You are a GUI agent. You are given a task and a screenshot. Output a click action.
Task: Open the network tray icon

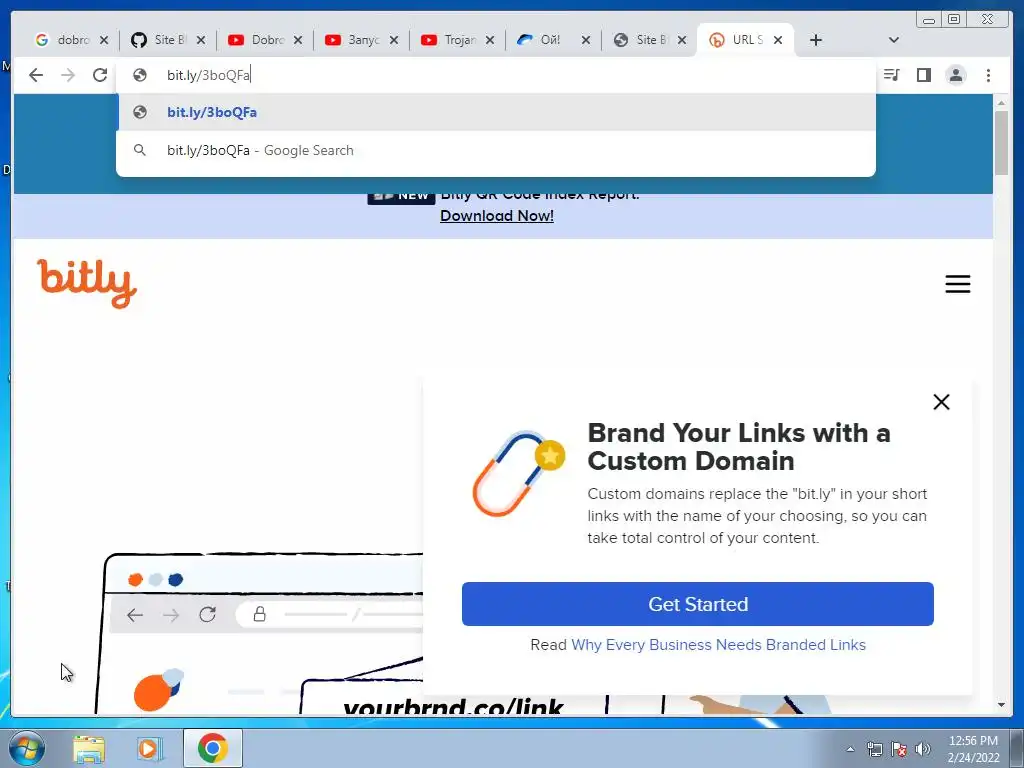874,749
